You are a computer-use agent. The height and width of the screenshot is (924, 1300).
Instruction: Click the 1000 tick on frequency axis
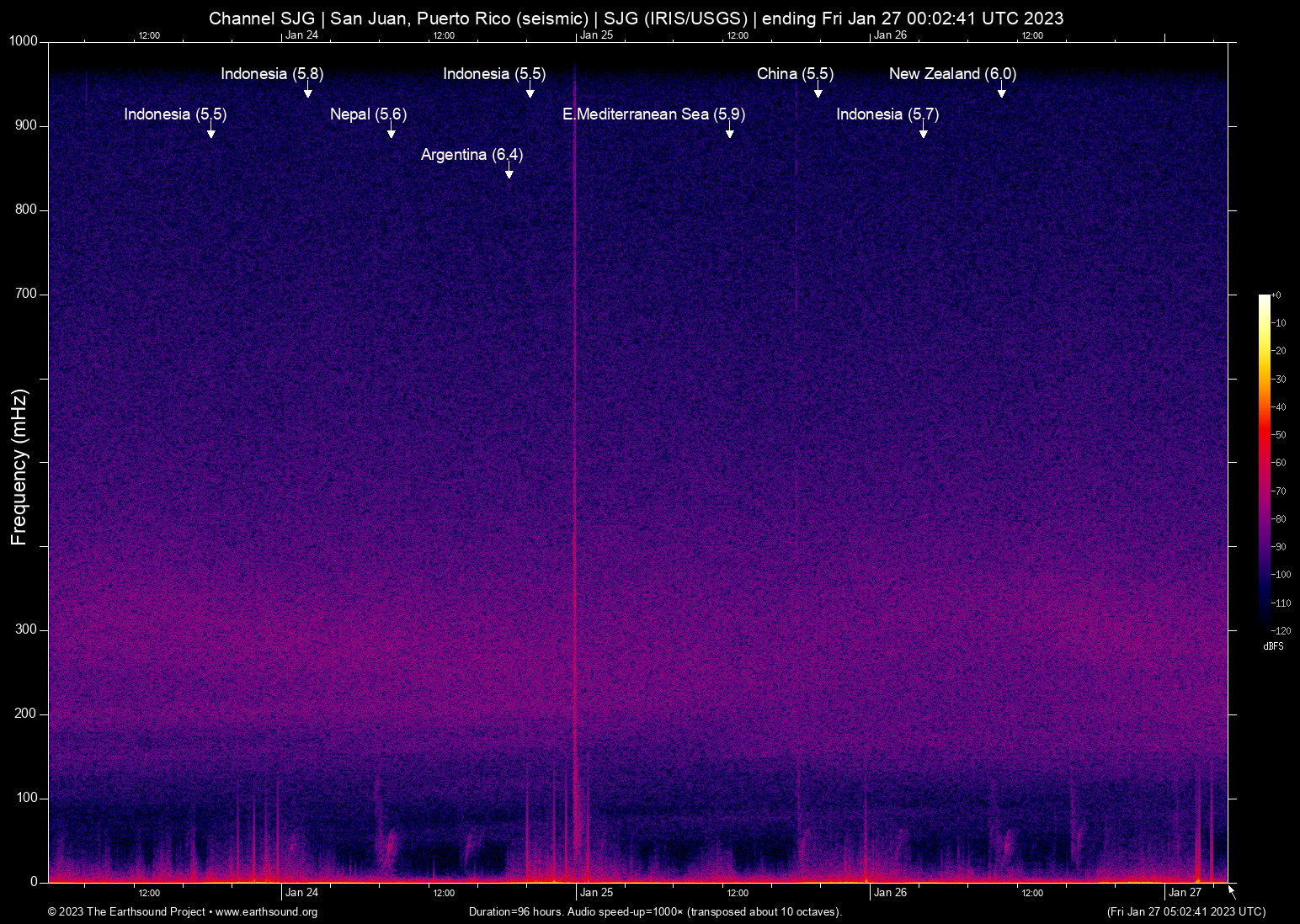[24, 41]
